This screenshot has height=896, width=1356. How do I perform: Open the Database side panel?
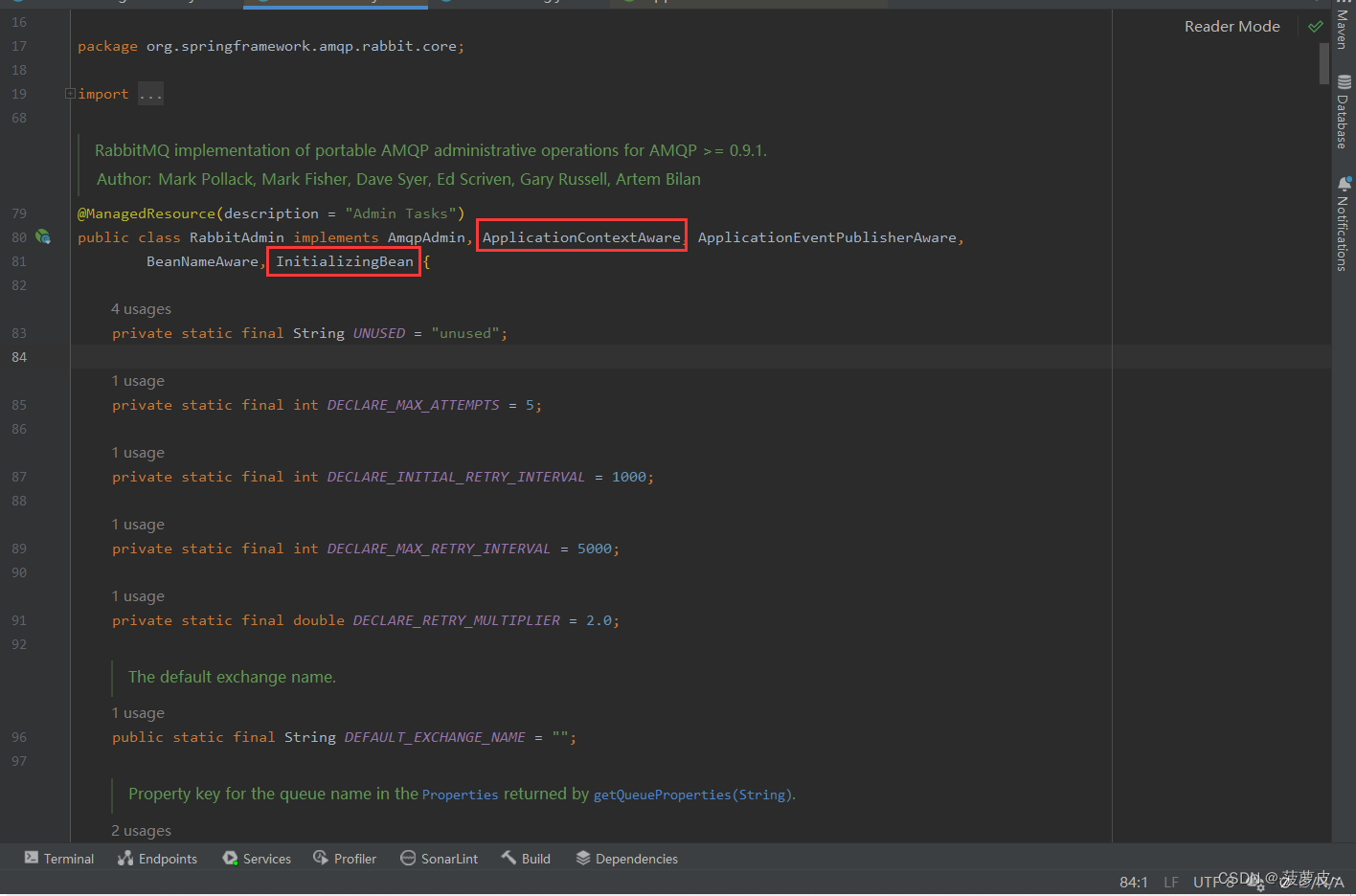point(1343,111)
